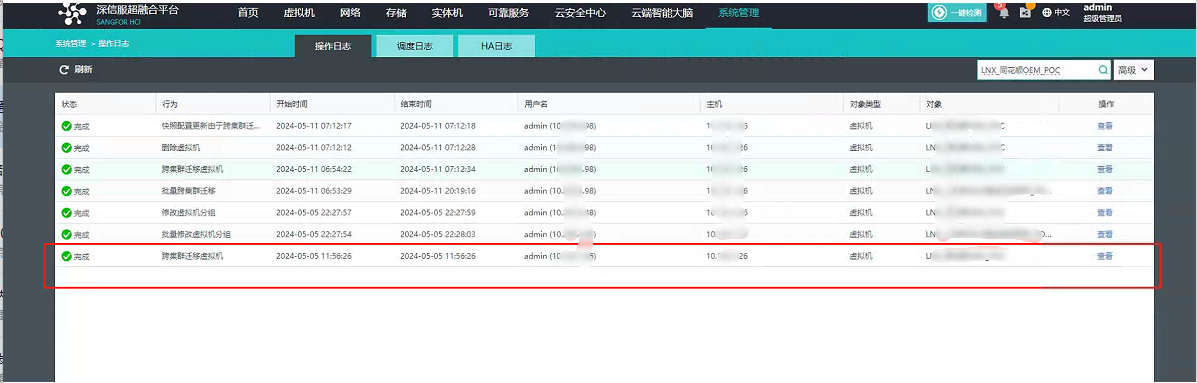
Task: Click 查看 link for 批量跨集群迁移 row
Action: pos(1105,191)
